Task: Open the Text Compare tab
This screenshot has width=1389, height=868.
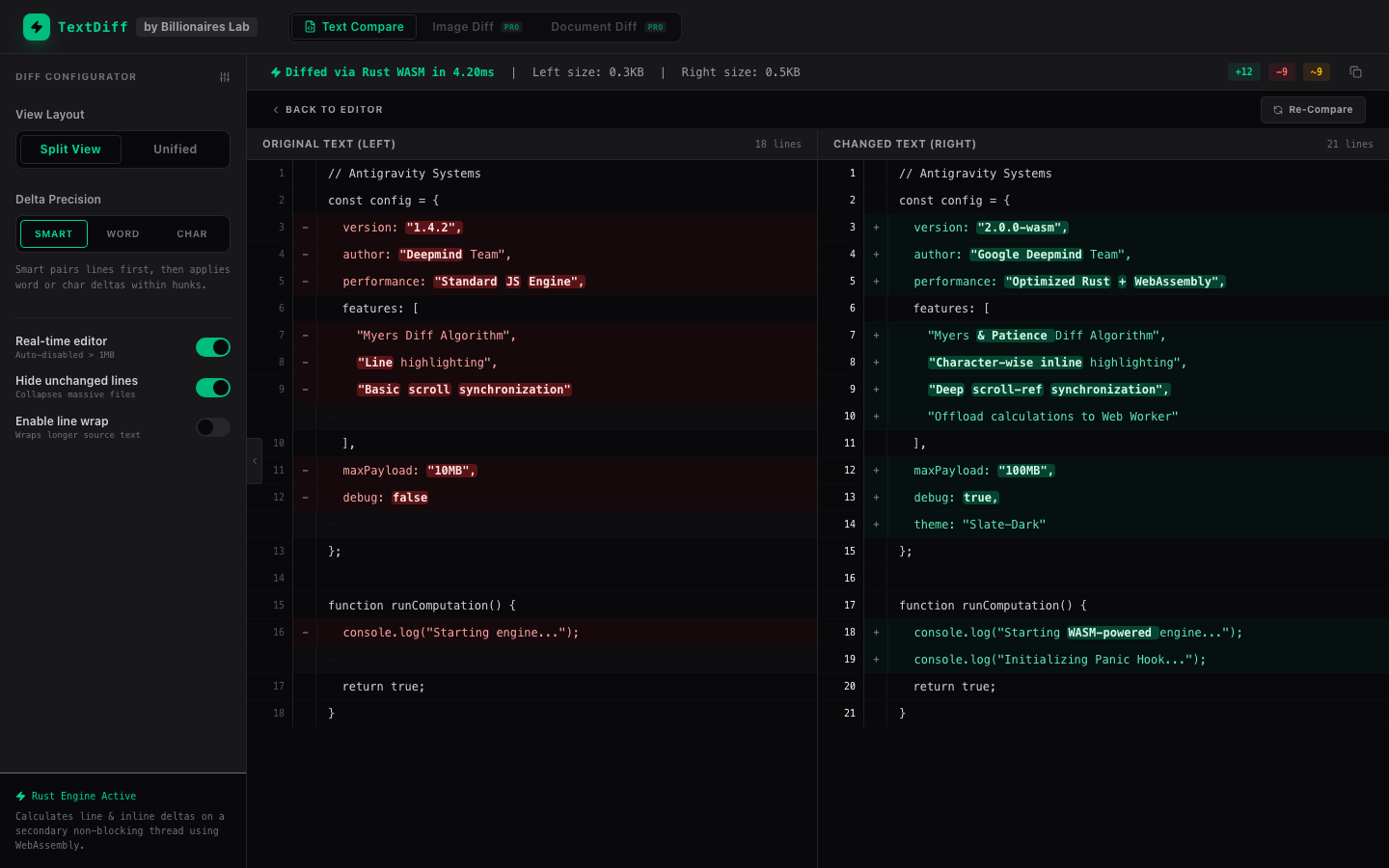Action: [354, 27]
